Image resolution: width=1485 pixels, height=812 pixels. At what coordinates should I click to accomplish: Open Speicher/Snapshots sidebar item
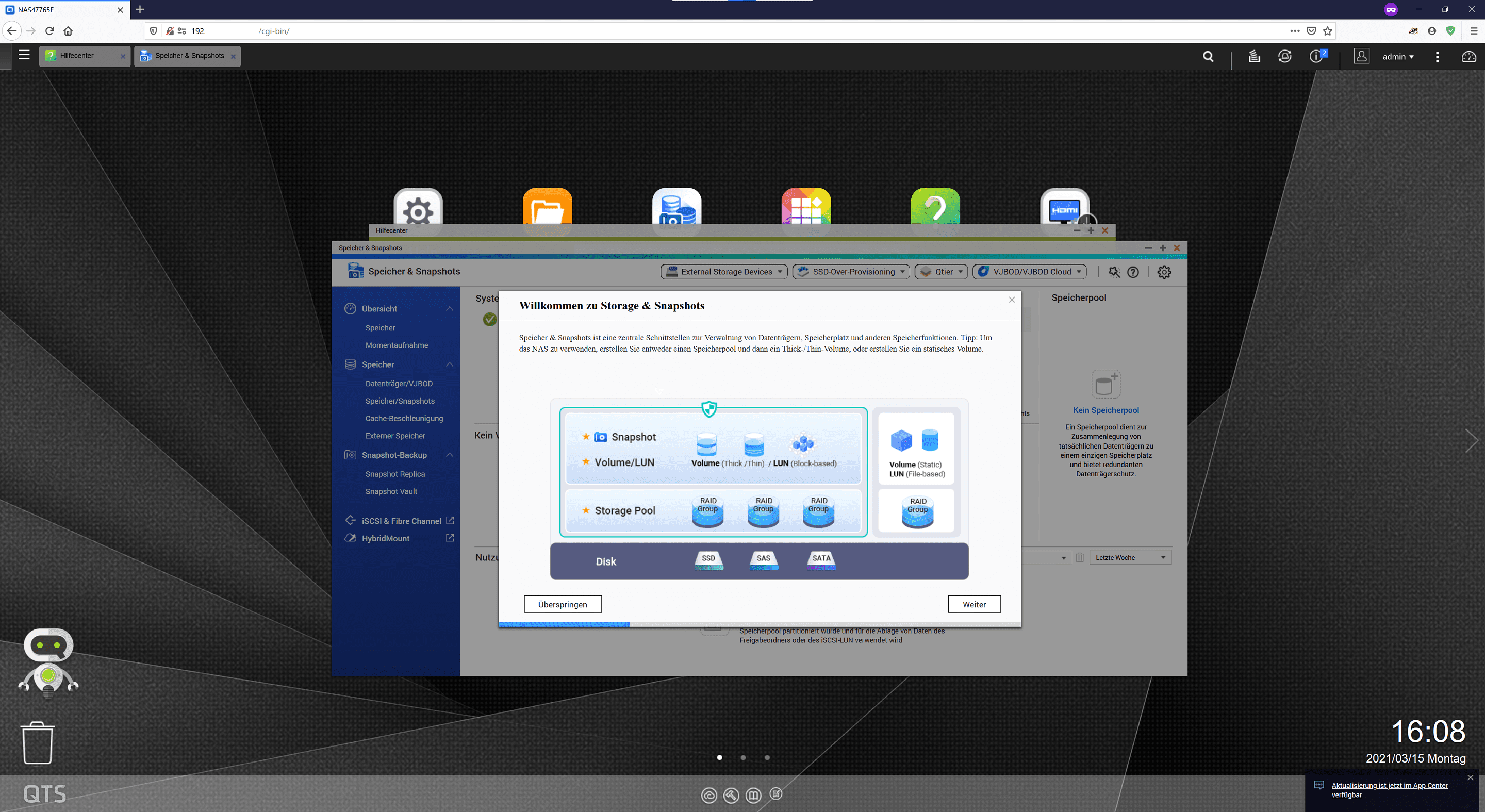400,401
